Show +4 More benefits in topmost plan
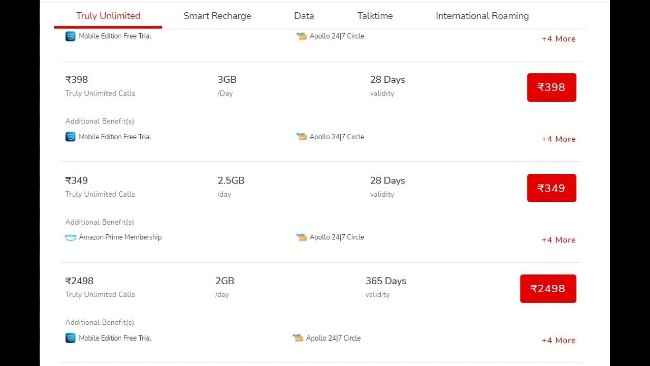Viewport: 650px width, 366px height. [x=559, y=39]
